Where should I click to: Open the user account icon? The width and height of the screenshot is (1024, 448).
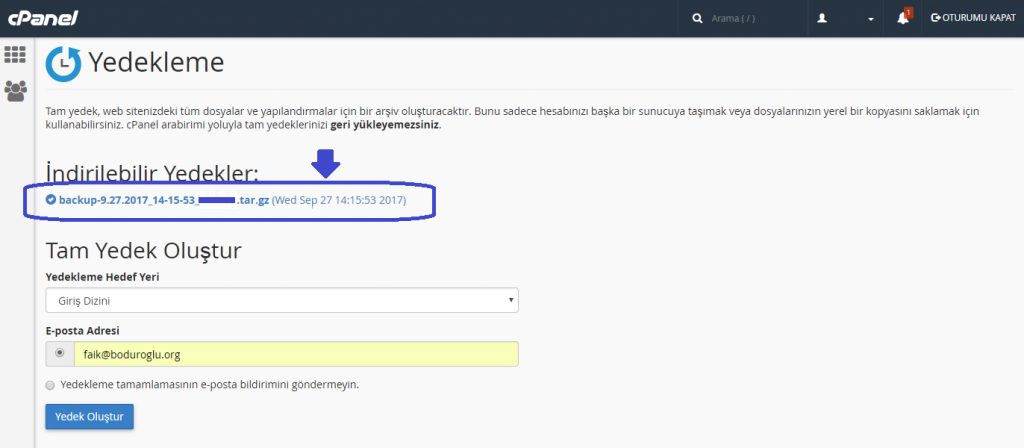coord(822,18)
